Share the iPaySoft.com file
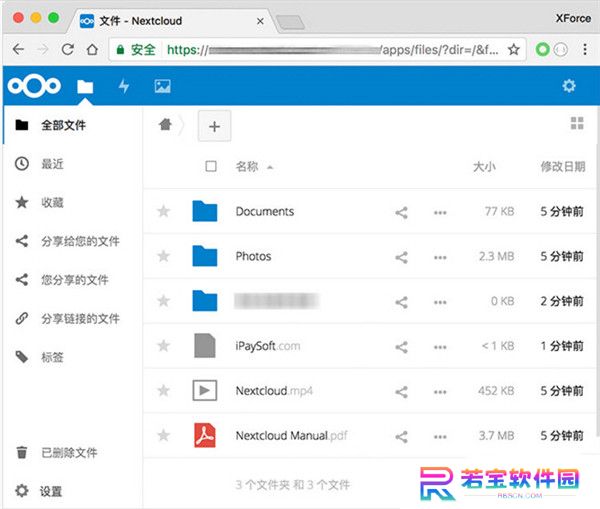Image resolution: width=600 pixels, height=509 pixels. (x=401, y=347)
